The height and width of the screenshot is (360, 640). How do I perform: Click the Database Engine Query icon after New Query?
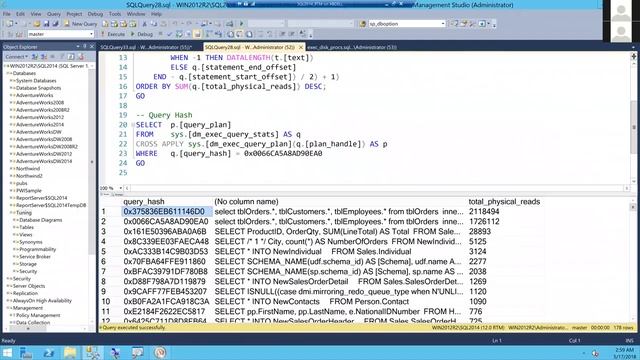point(105,24)
